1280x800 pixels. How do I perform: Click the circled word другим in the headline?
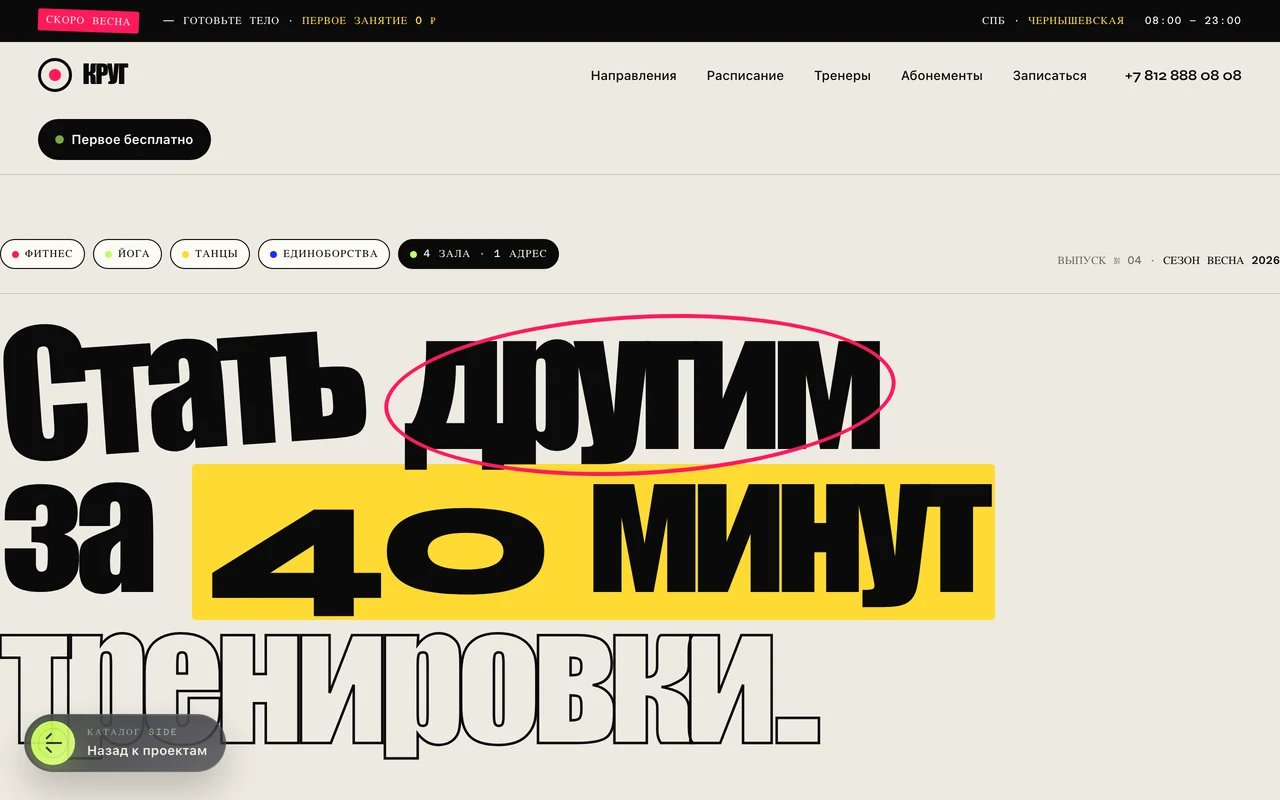640,395
